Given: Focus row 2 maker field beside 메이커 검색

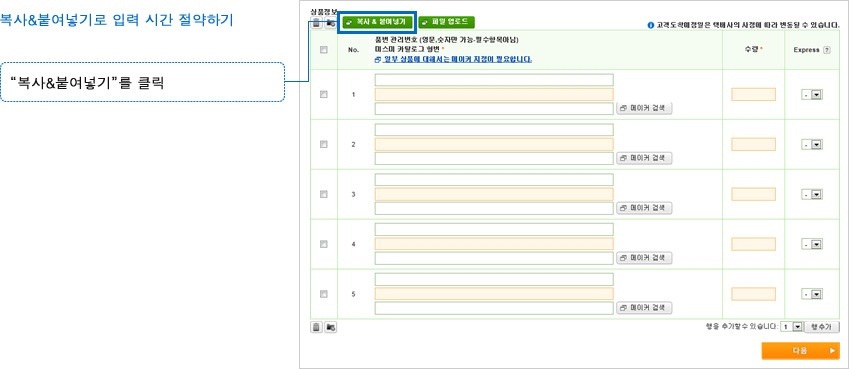Looking at the screenshot, I should point(494,158).
